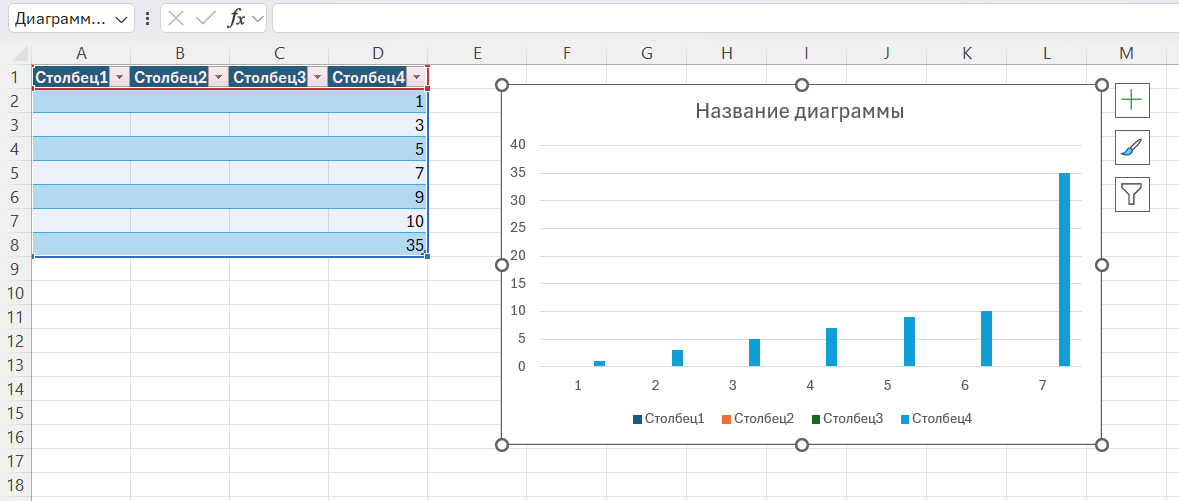This screenshot has height=501, width=1179.
Task: Select column header A
Action: [x=81, y=53]
